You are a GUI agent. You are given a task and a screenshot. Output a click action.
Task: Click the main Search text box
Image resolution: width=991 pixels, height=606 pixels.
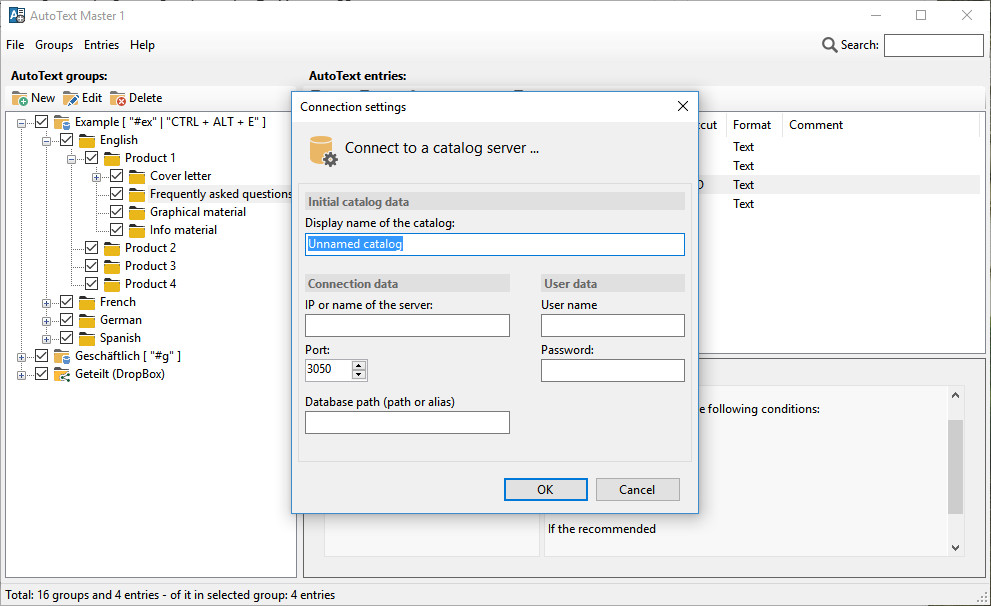(933, 45)
